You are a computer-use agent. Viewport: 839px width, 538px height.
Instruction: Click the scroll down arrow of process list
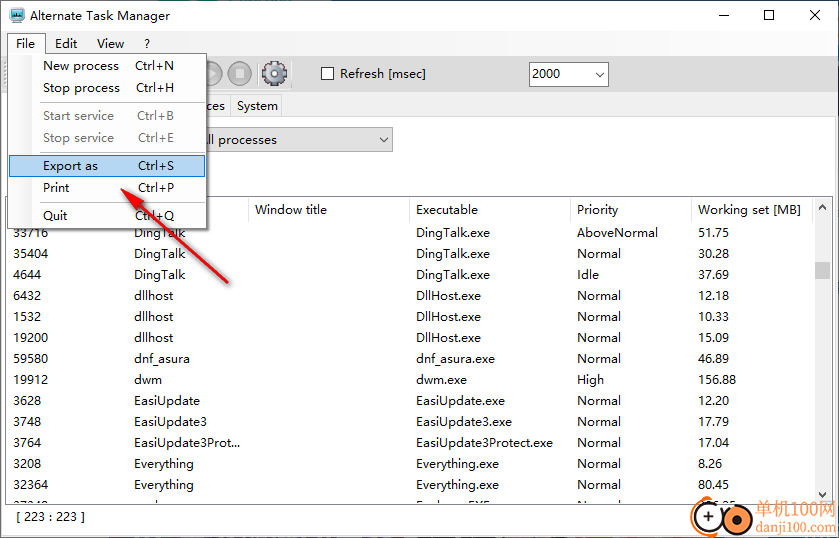tap(823, 495)
